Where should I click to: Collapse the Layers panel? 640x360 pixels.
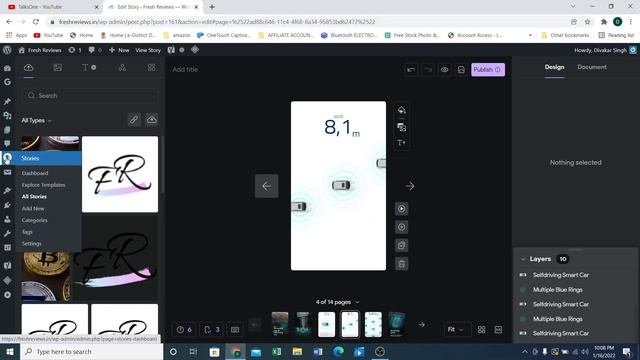(x=523, y=259)
